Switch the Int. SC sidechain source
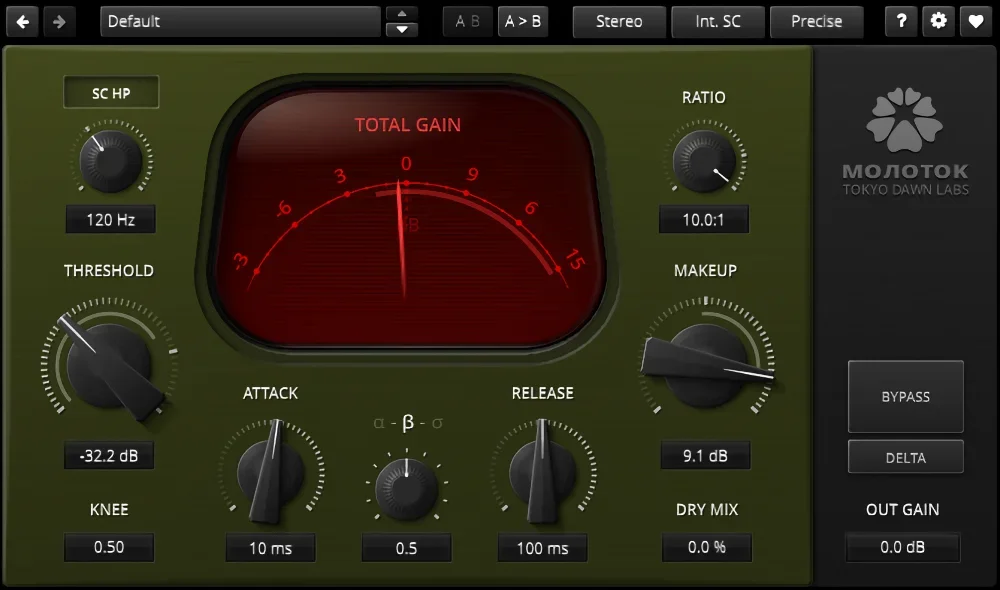The image size is (1000, 590). click(717, 21)
